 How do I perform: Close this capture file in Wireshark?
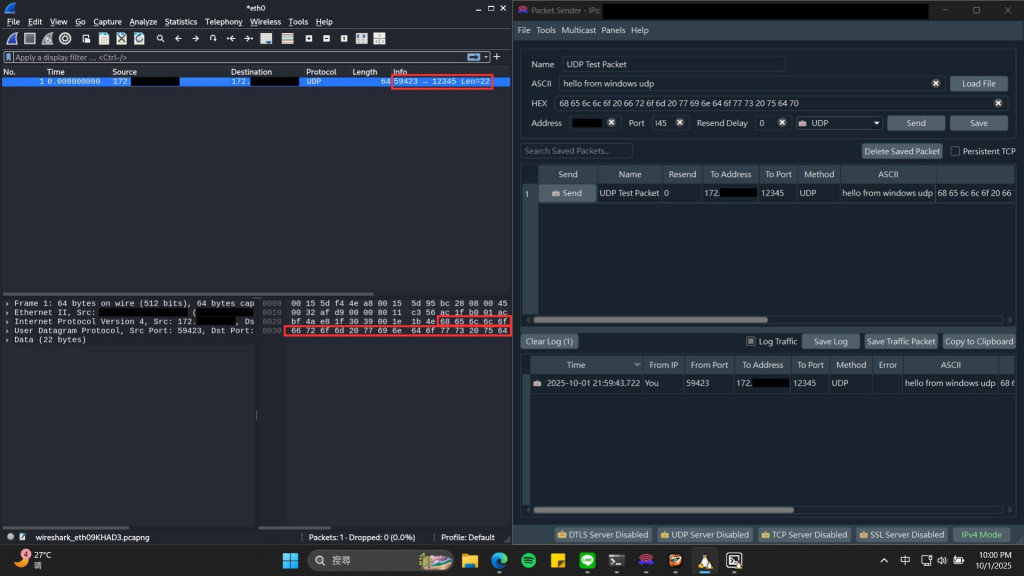[x=121, y=39]
